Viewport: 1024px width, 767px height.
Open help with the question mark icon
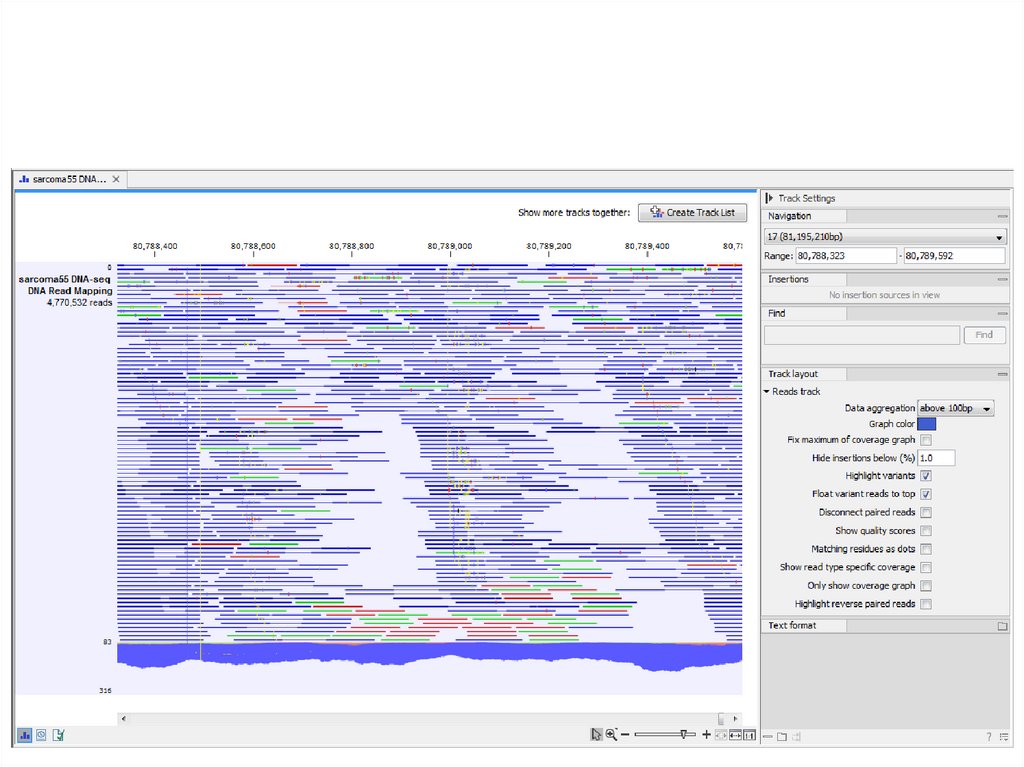pos(989,737)
